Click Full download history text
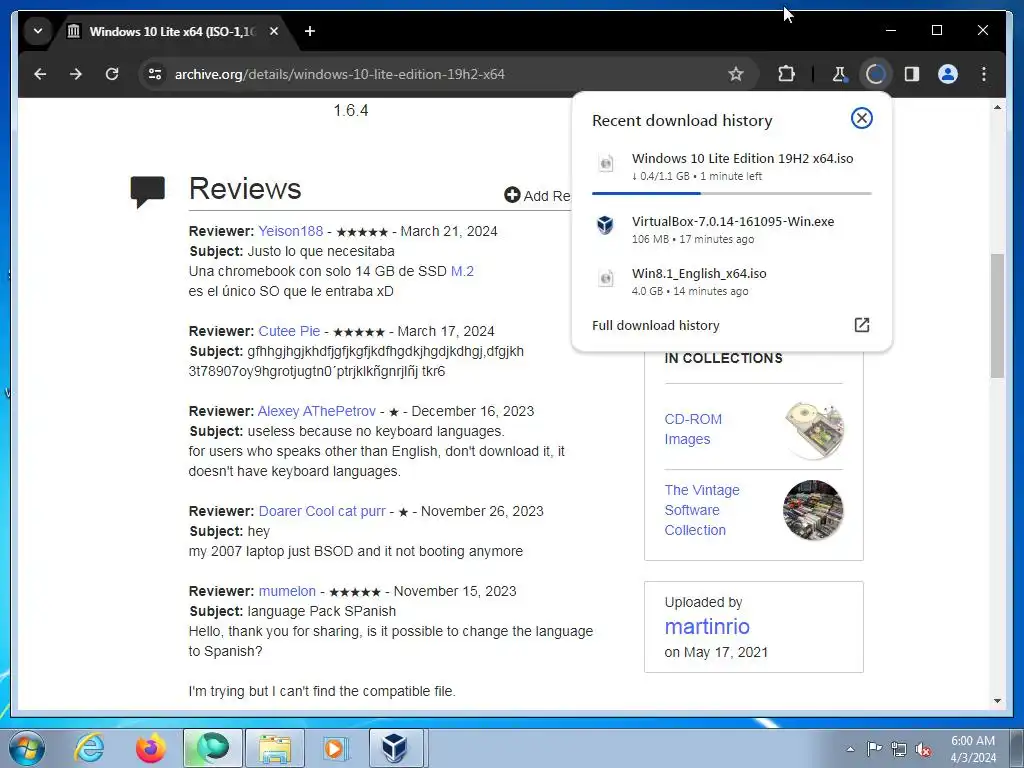This screenshot has height=768, width=1024. click(656, 325)
